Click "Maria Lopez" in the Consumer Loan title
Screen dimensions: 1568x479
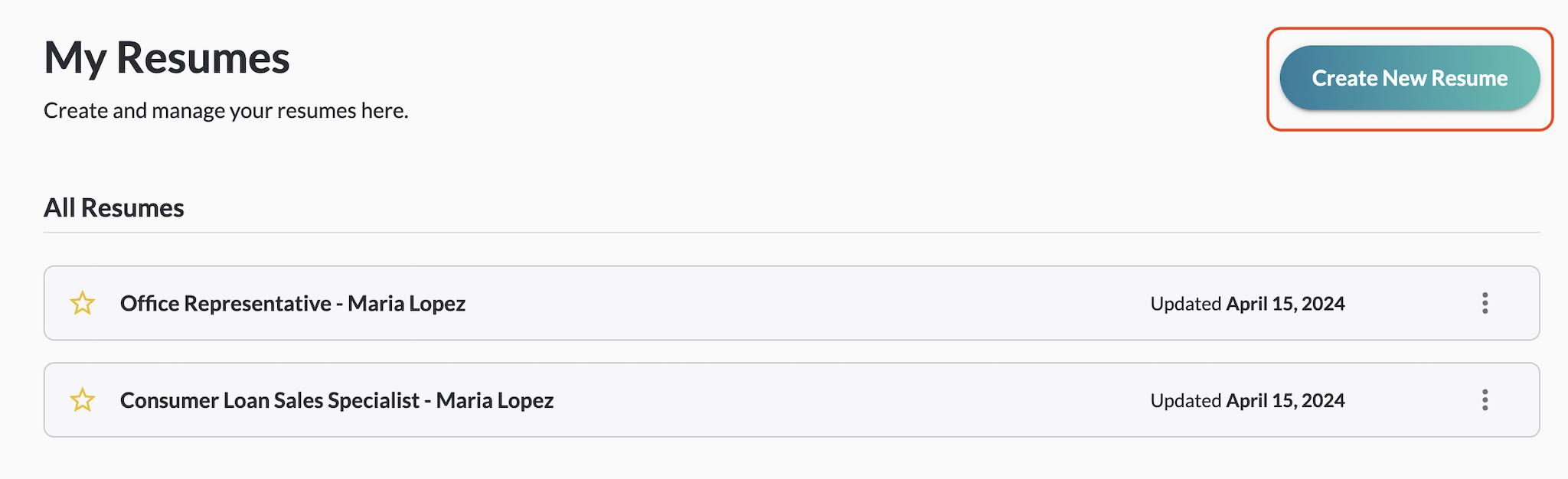pyautogui.click(x=495, y=400)
